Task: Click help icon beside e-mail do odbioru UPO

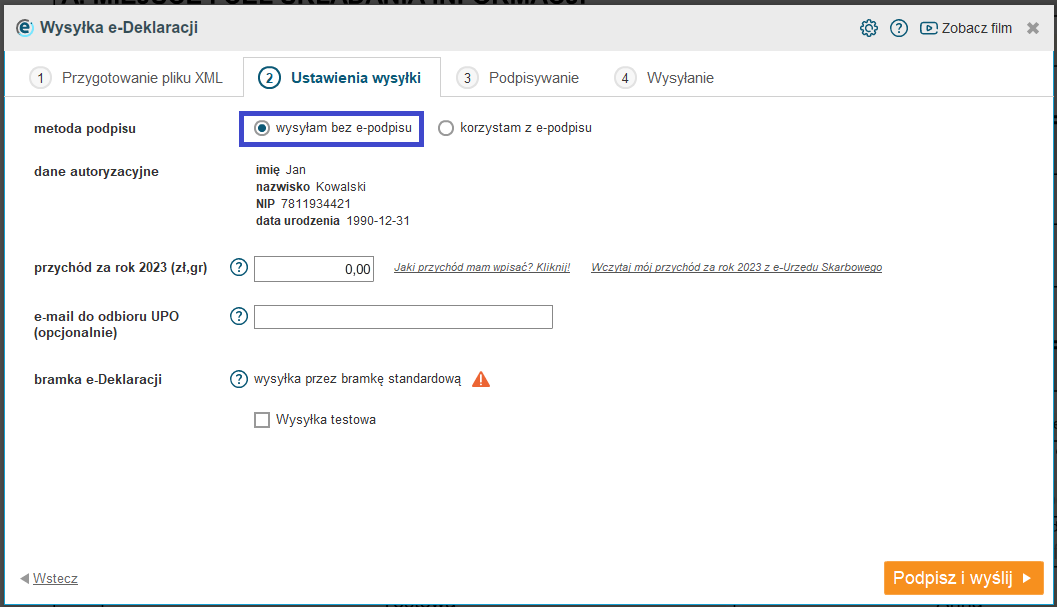Action: coord(239,316)
